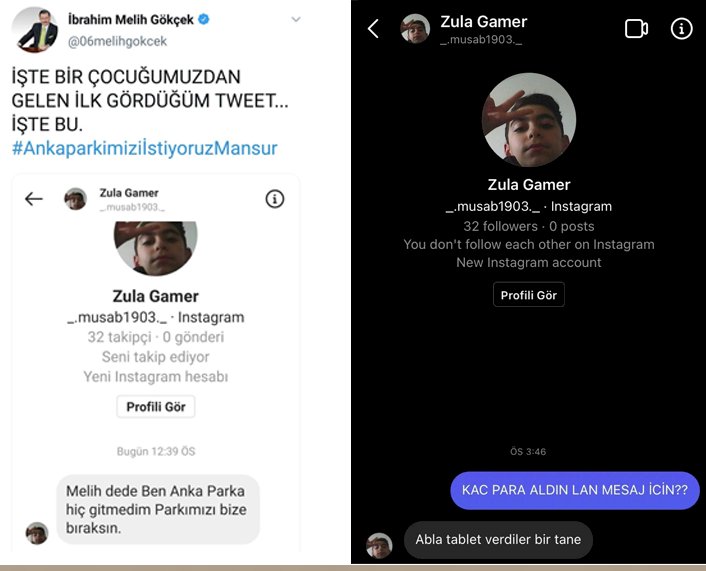Tap sender avatar beside 'Abla tablet' message
This screenshot has height=571, width=706.
coord(379,545)
